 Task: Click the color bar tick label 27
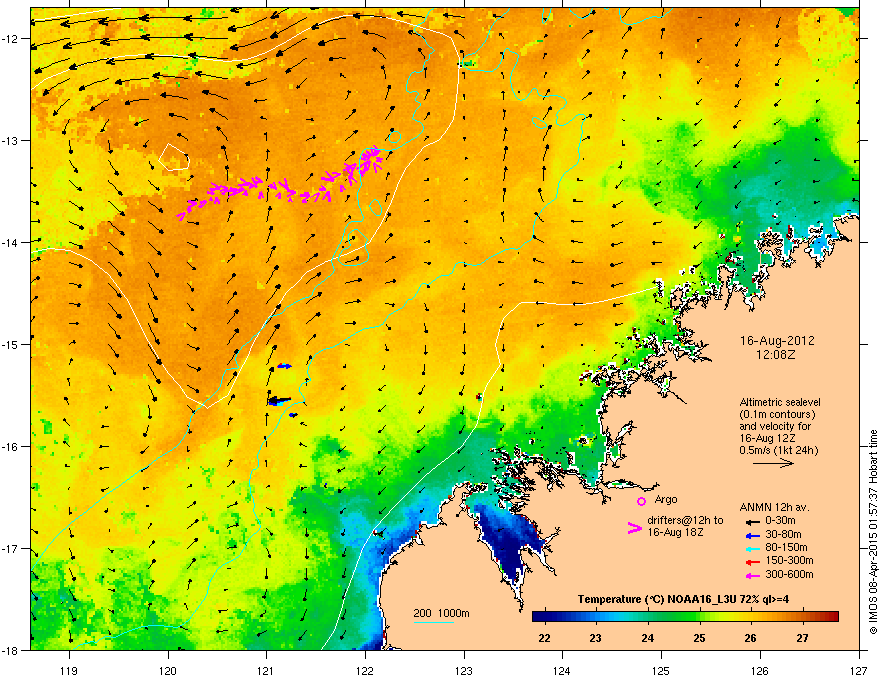pos(802,638)
